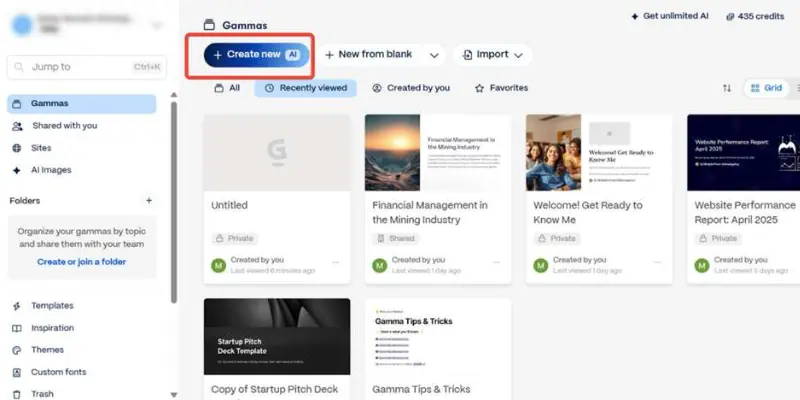Click the workspace profile avatar
The width and height of the screenshot is (800, 400).
22,24
